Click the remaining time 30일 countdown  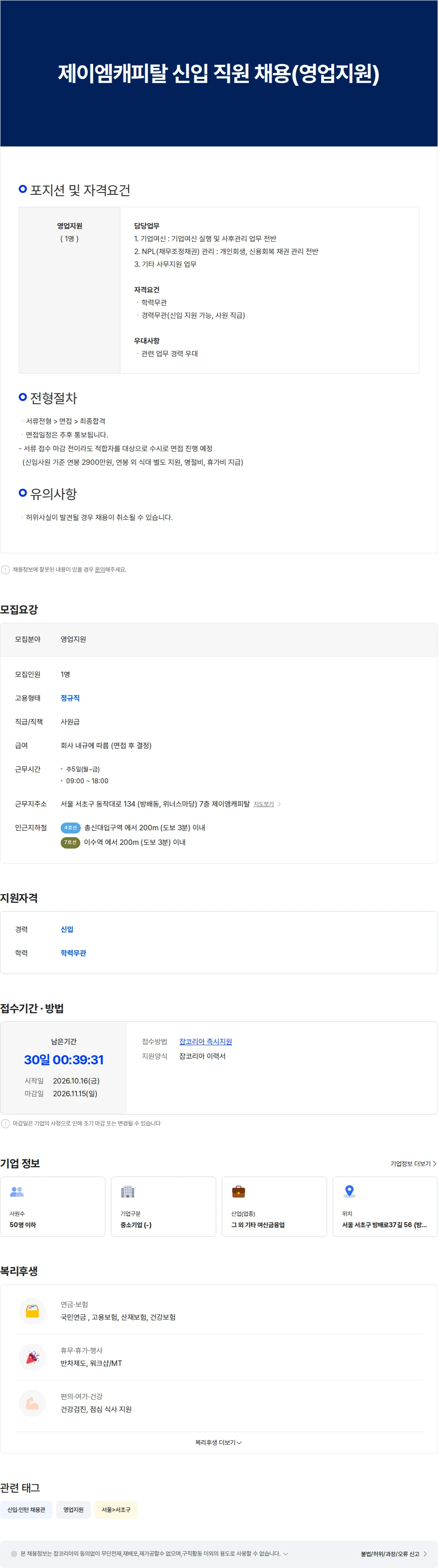coord(64,1060)
